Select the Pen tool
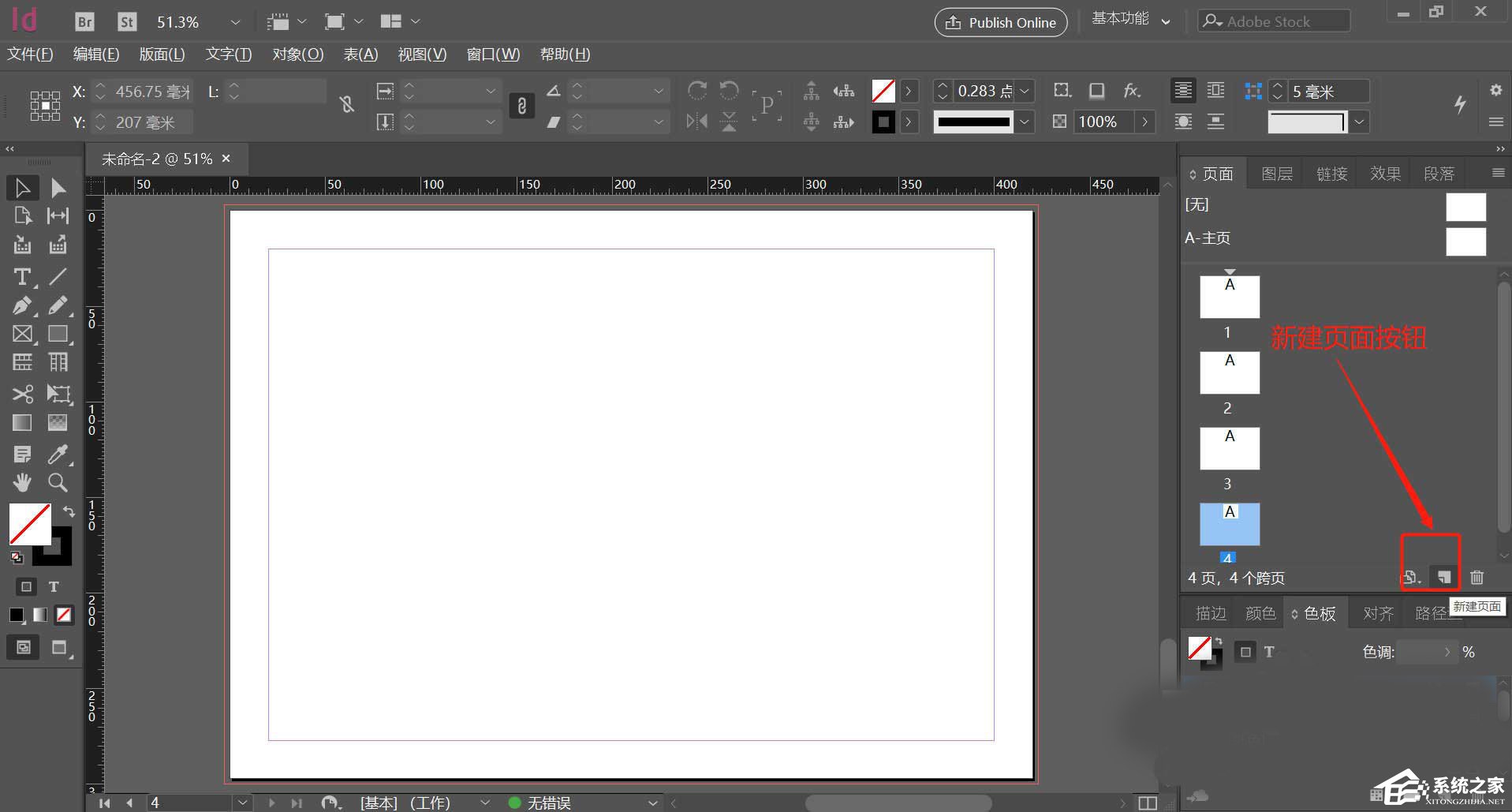This screenshot has width=1512, height=812. (22, 306)
